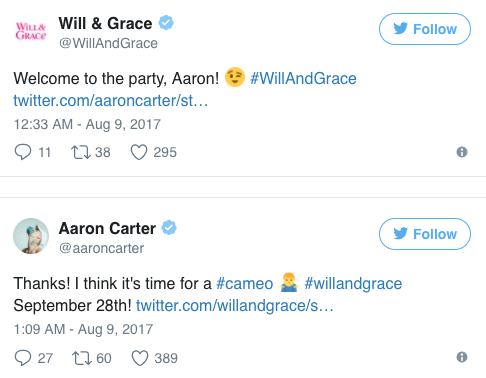Open the lowercase #willandgrace hashtag
The image size is (486, 378).
pyautogui.click(x=353, y=284)
